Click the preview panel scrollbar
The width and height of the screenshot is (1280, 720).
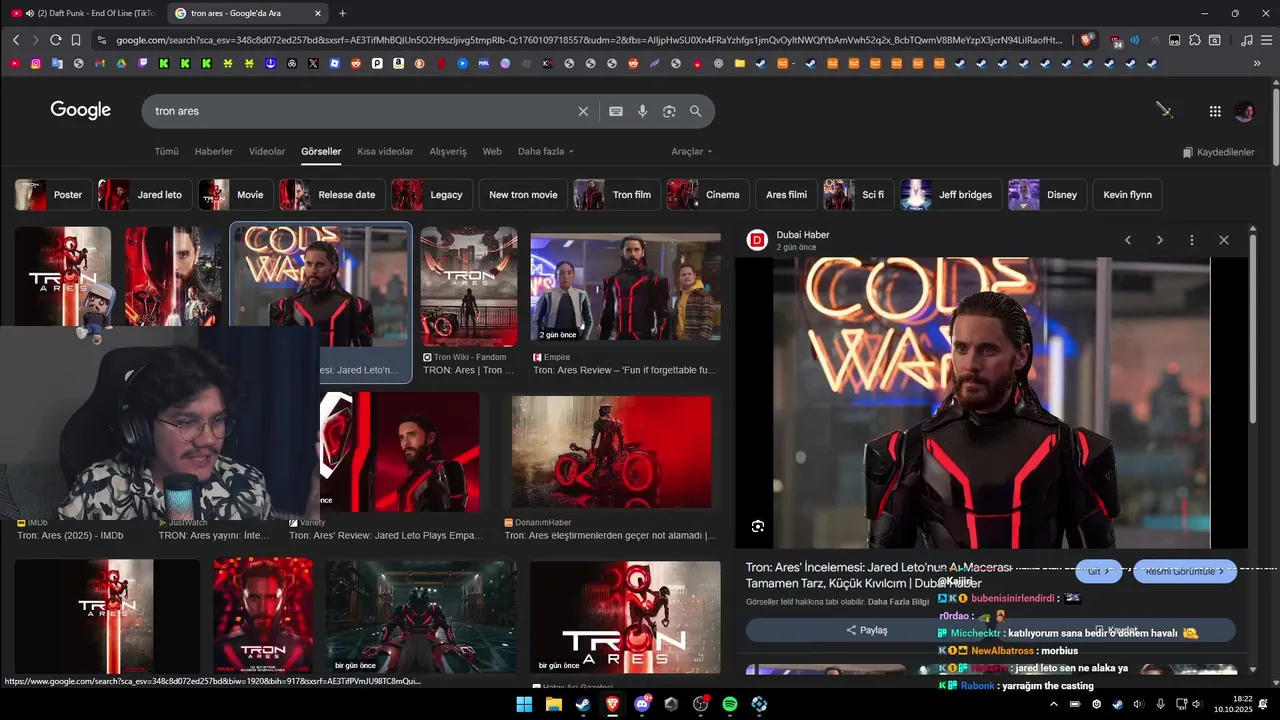1253,330
